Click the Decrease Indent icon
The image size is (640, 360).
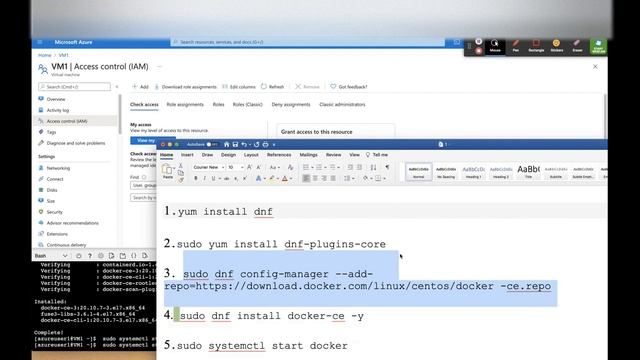[x=350, y=167]
